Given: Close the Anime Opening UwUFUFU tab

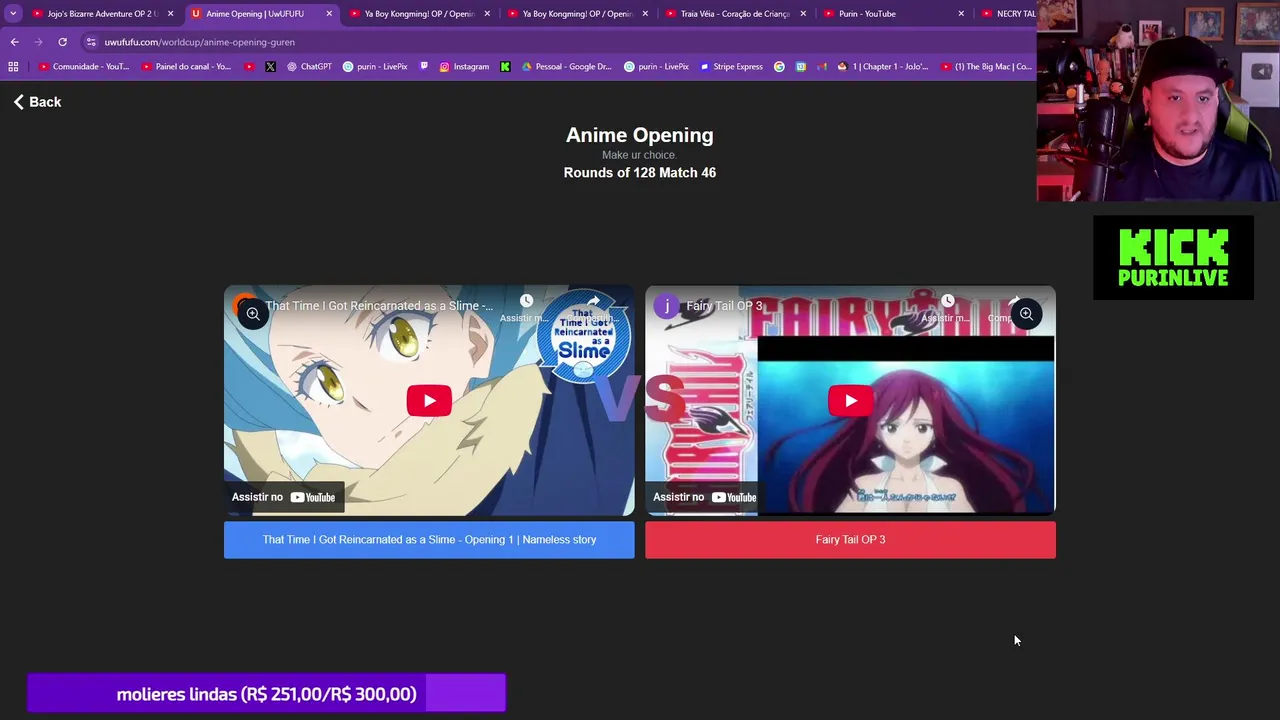Looking at the screenshot, I should tap(329, 14).
